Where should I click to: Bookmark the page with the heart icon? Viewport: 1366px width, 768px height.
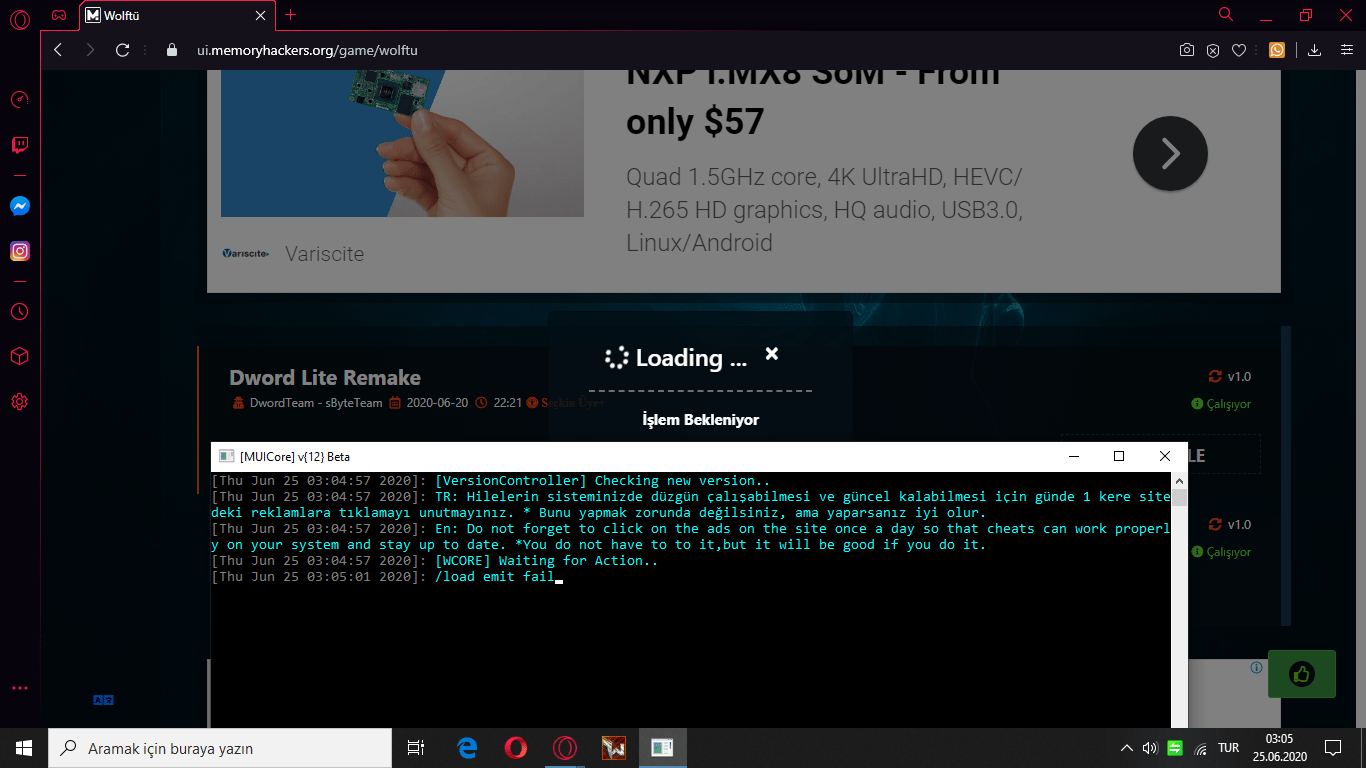[x=1239, y=50]
